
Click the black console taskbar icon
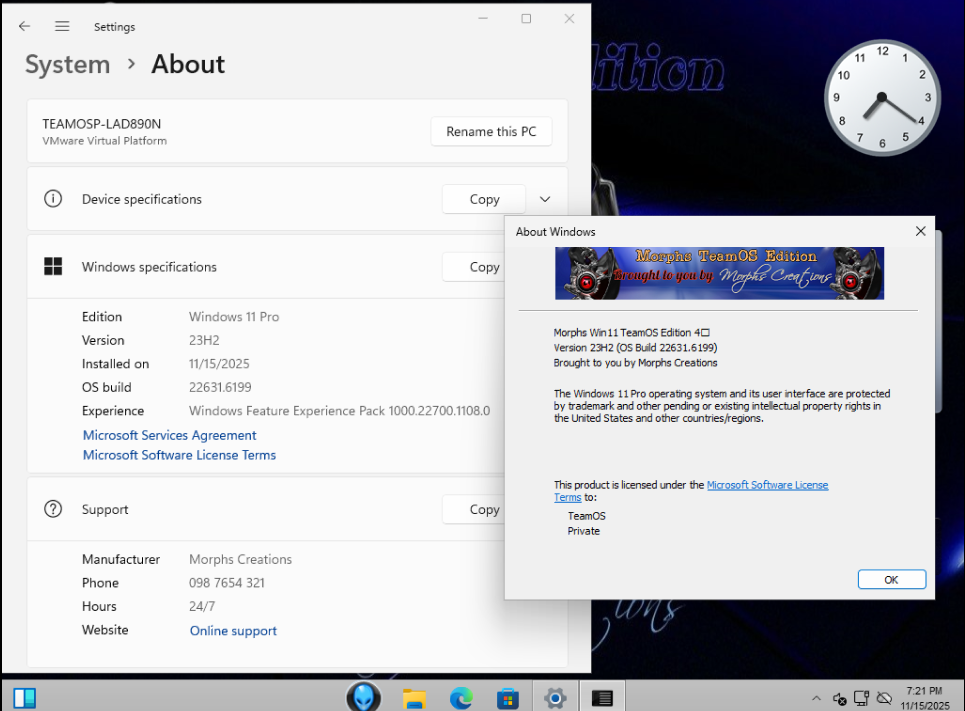(602, 697)
